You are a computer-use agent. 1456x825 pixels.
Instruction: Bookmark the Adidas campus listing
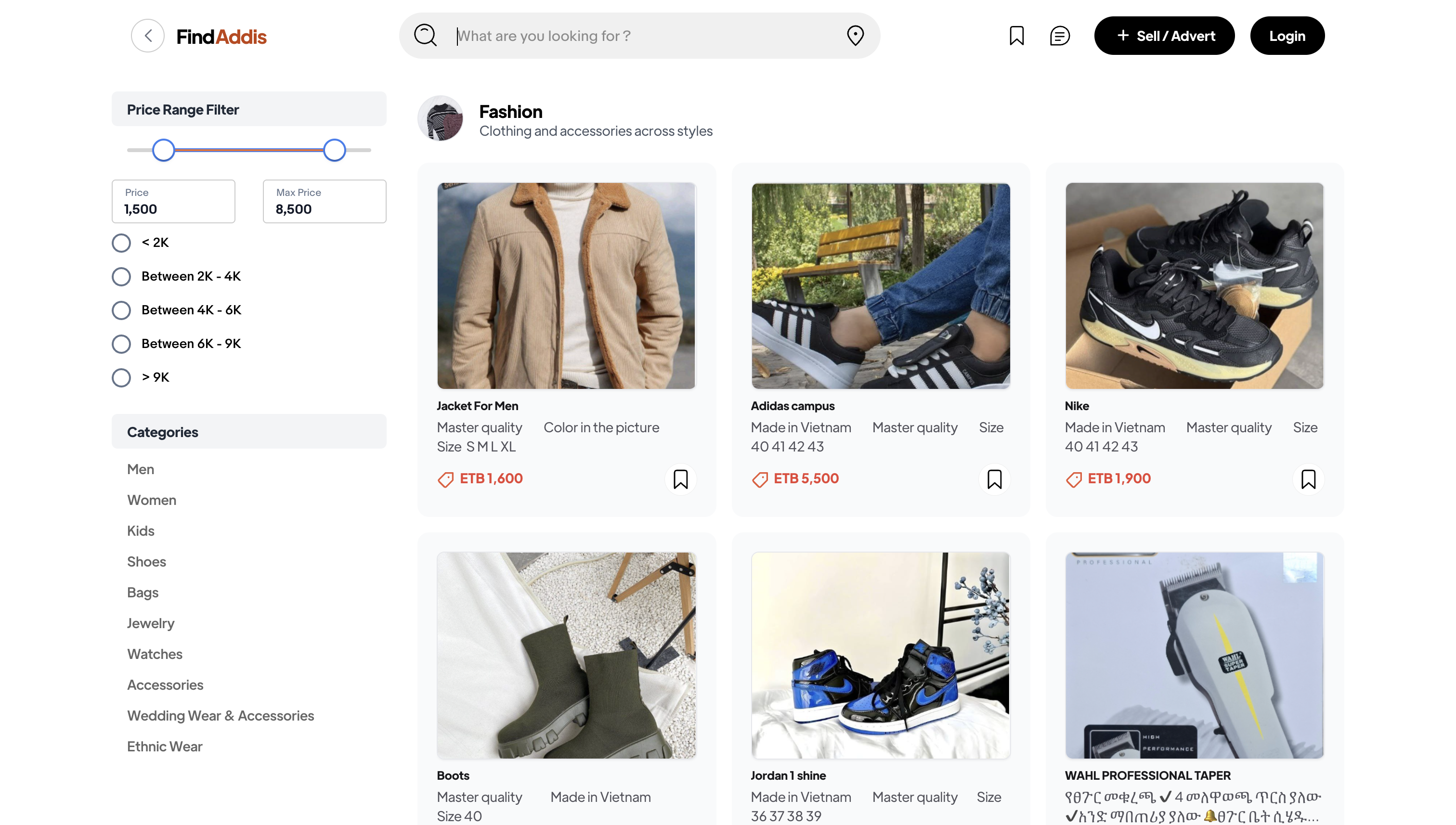click(994, 479)
